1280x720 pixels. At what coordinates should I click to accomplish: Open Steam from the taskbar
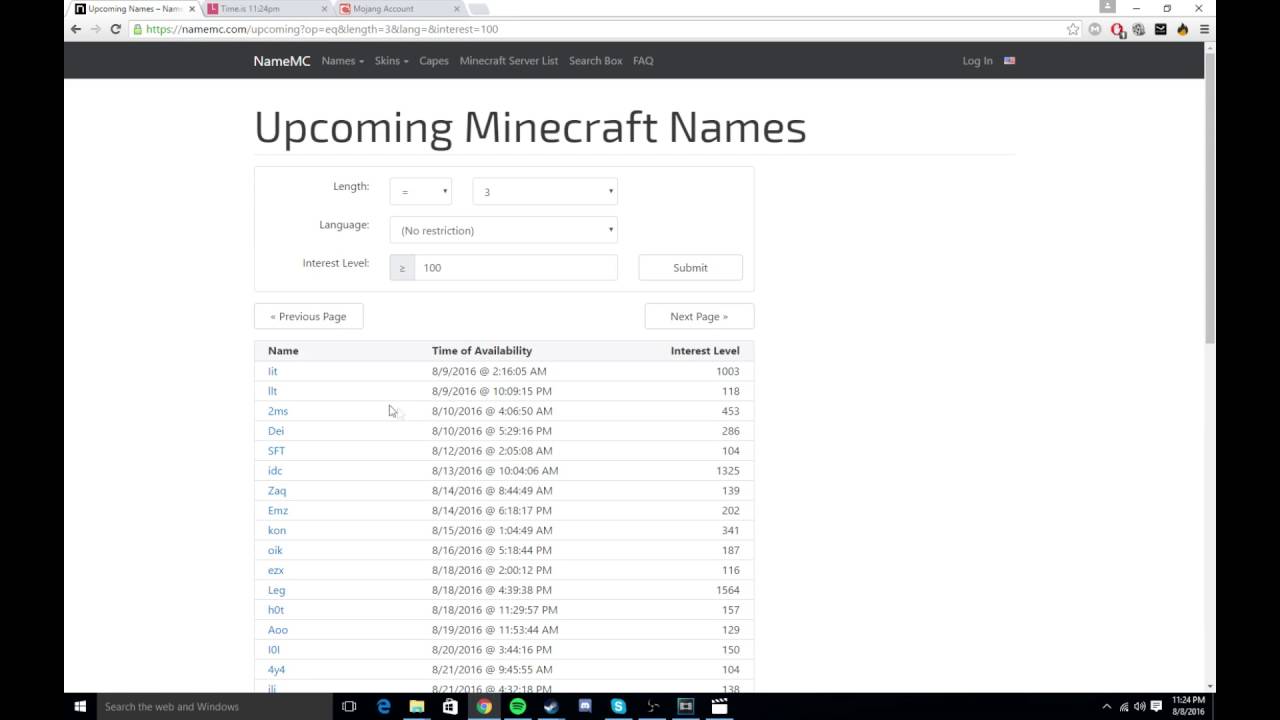click(x=551, y=706)
